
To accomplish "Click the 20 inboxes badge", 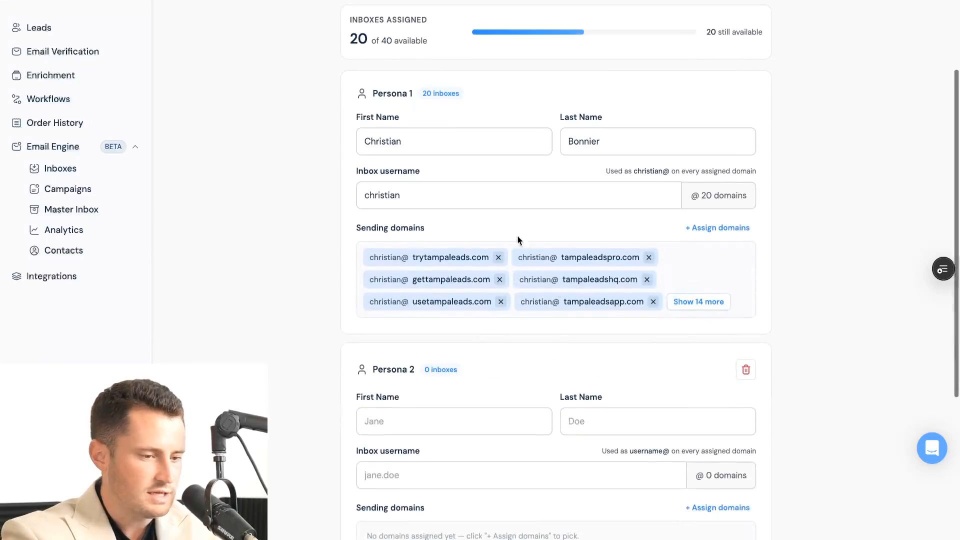I will pyautogui.click(x=441, y=94).
